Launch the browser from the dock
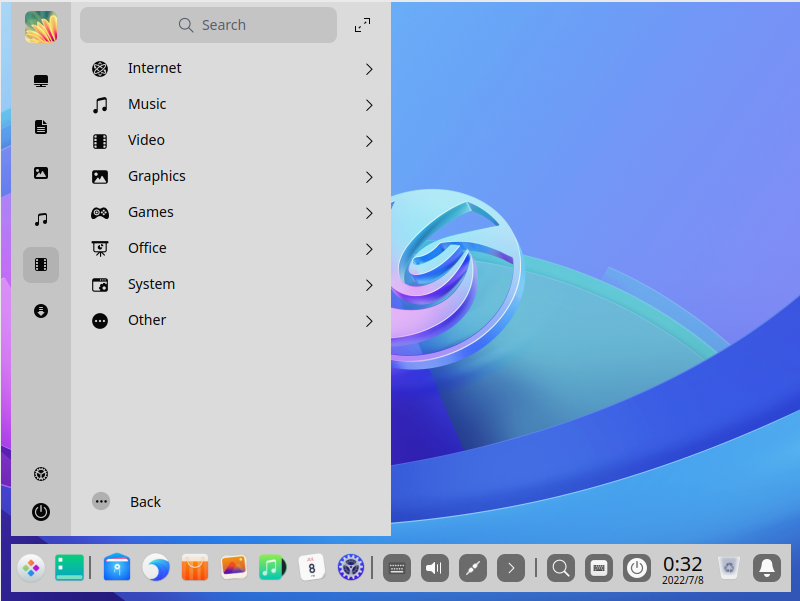800x601 pixels. (155, 567)
